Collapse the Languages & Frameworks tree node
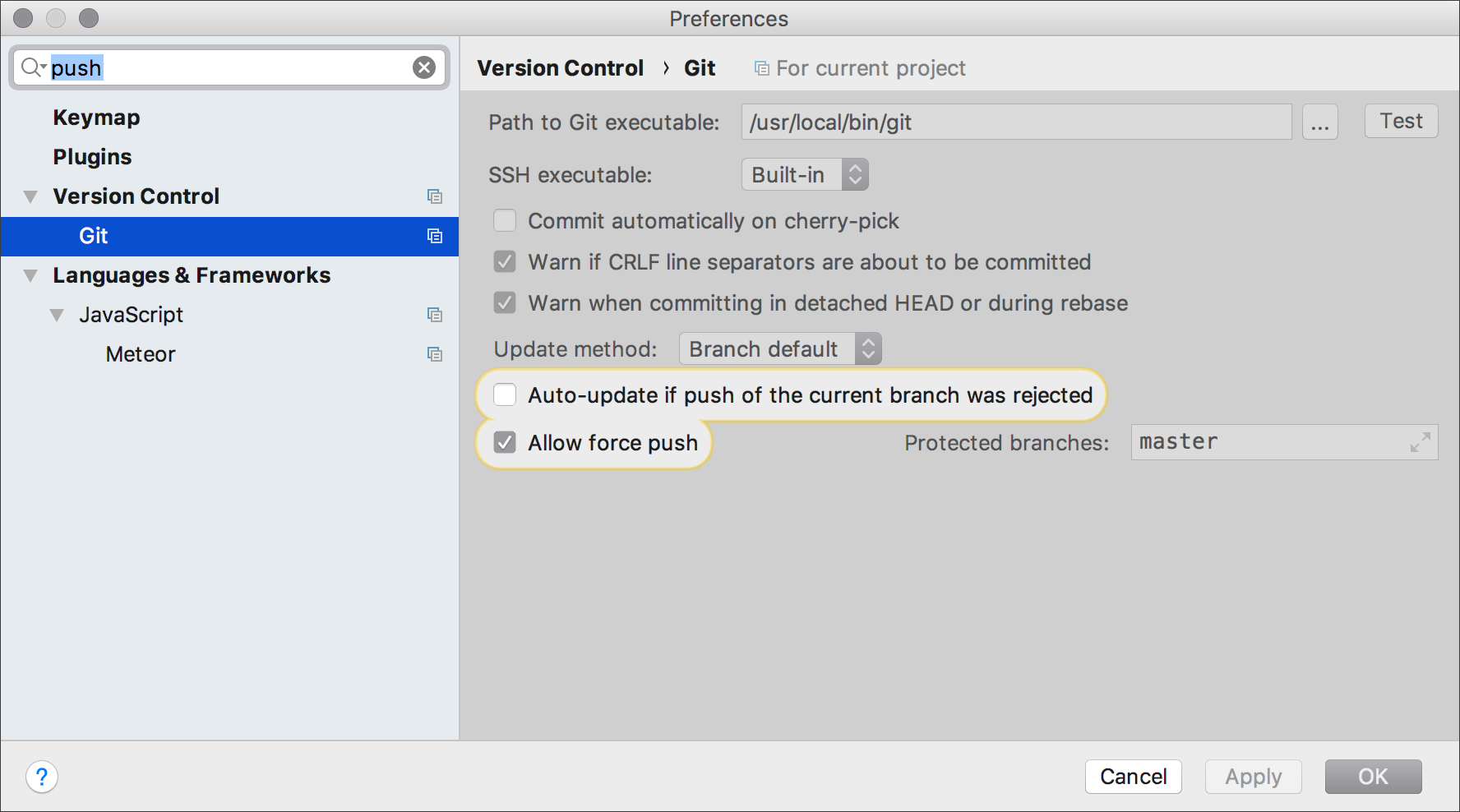 [31, 276]
